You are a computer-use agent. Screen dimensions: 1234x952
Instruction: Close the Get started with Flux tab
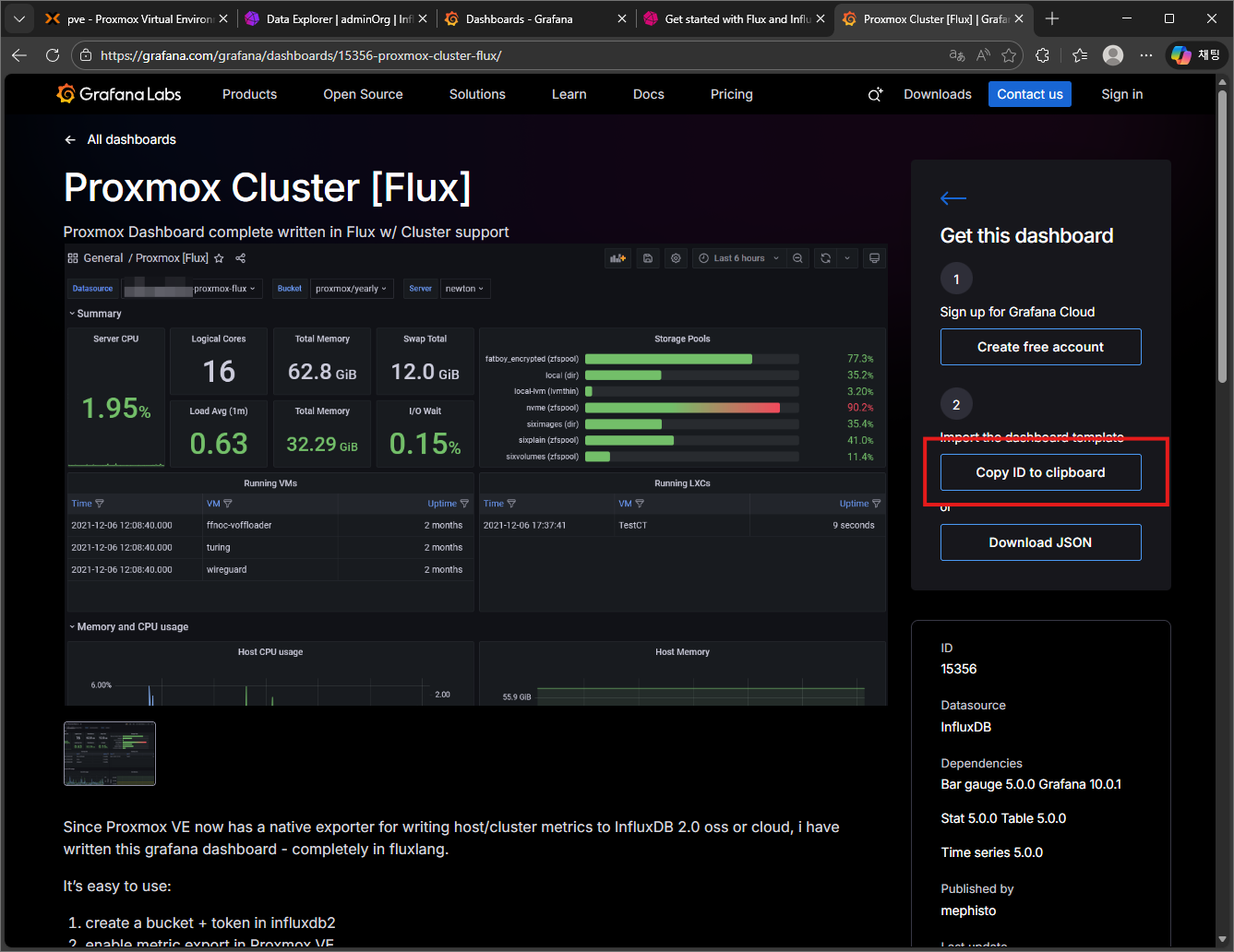pos(821,18)
